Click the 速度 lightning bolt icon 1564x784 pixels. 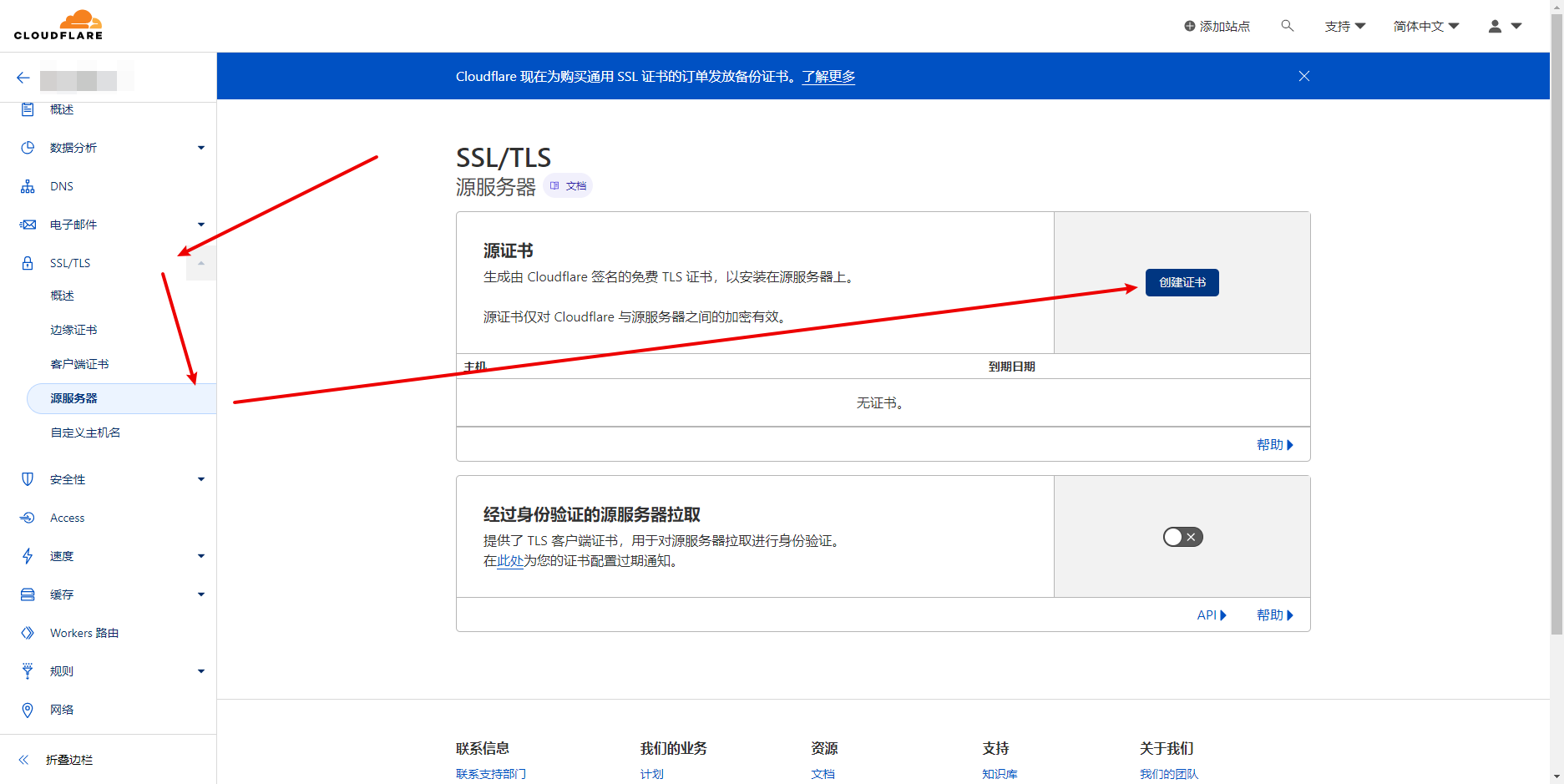point(28,556)
